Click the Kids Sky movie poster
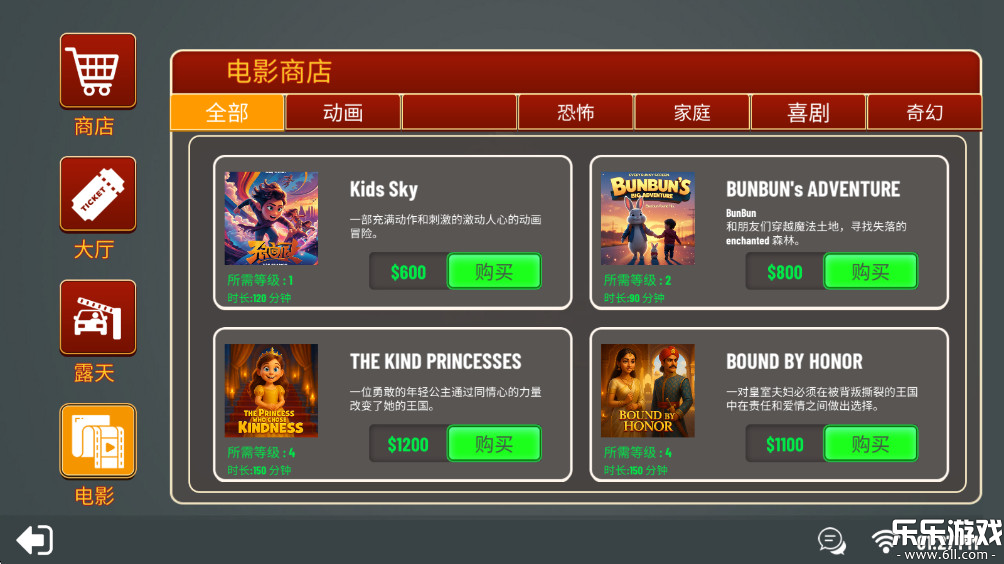 [271, 218]
